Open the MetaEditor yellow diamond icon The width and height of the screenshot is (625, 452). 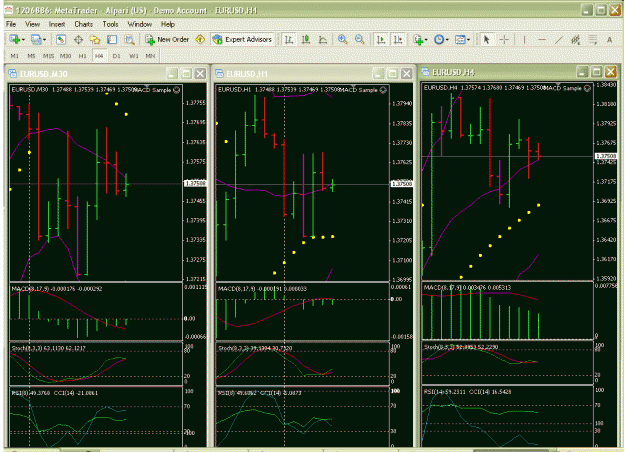tap(200, 39)
